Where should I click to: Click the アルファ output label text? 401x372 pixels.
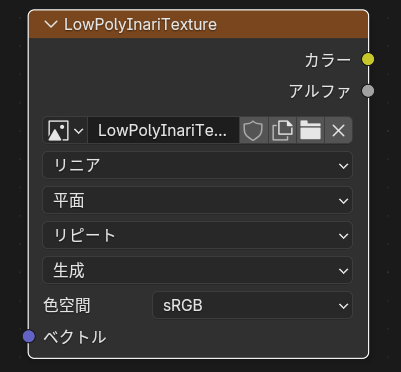tap(320, 92)
